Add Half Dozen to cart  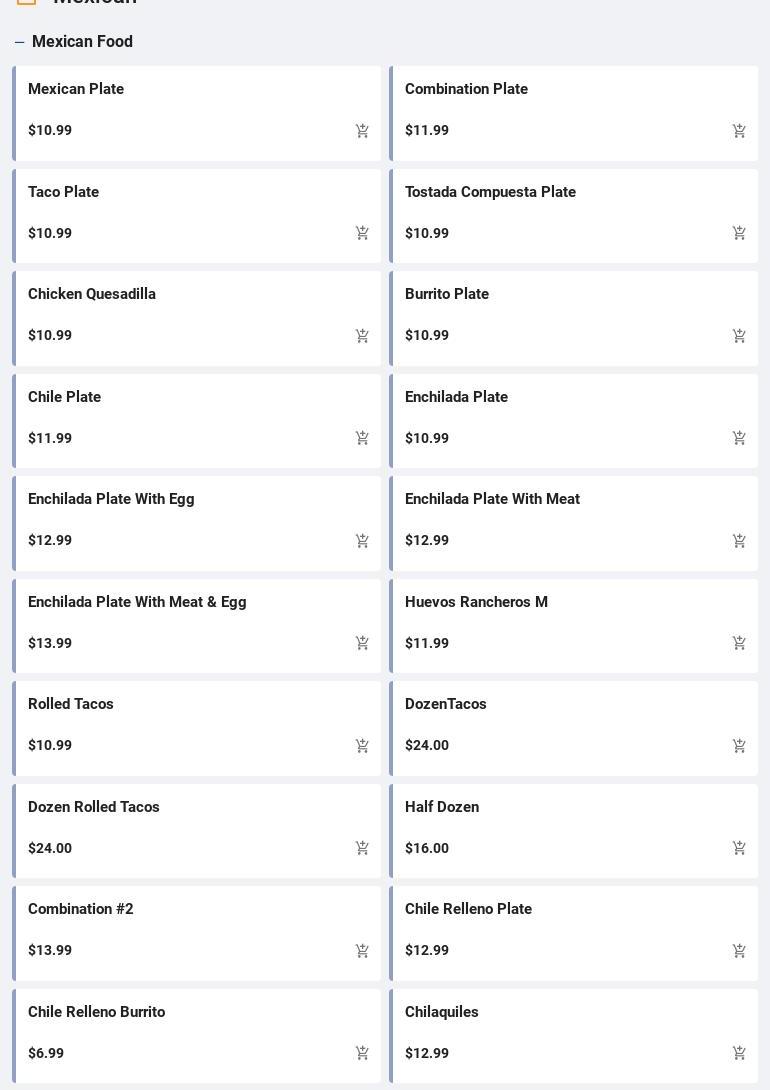tap(739, 848)
